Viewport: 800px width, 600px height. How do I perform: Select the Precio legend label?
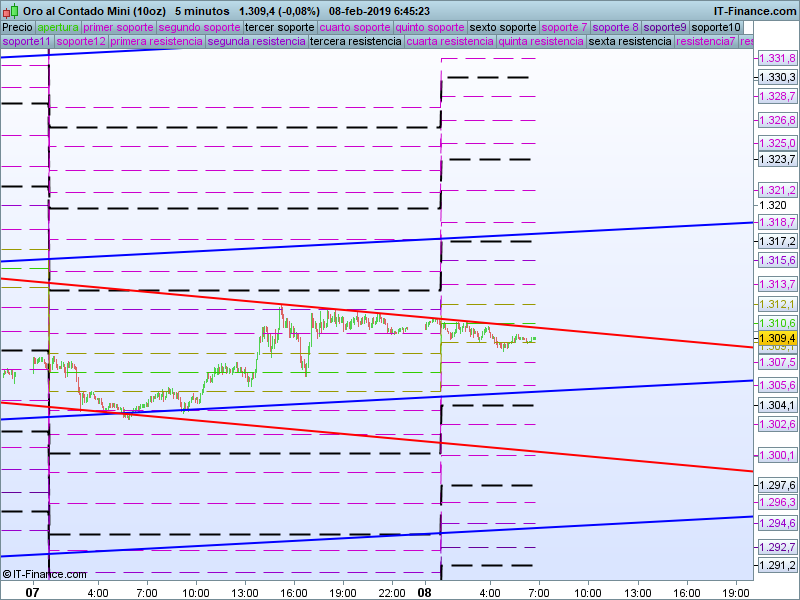pos(17,27)
